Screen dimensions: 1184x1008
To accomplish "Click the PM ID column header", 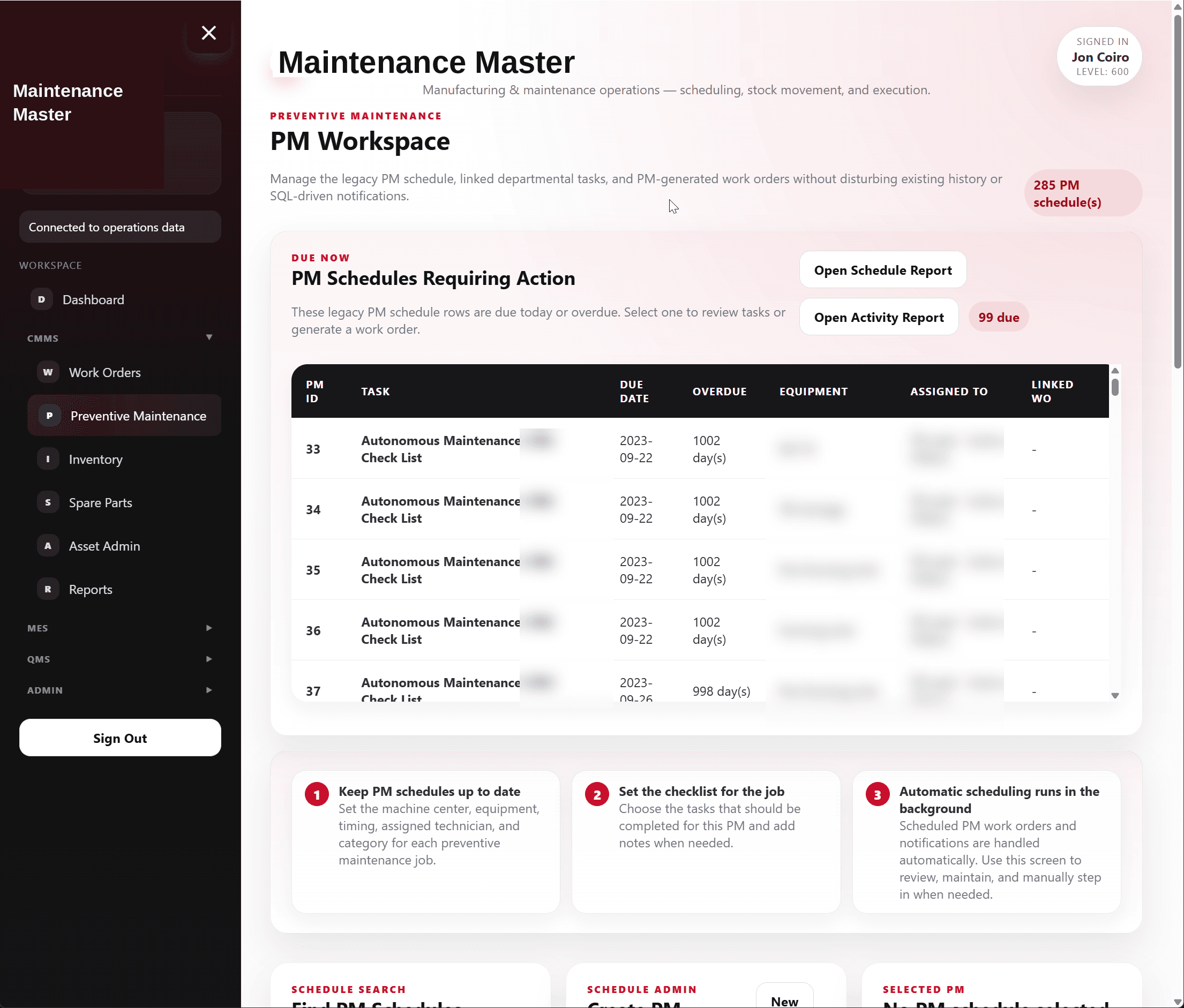I will pos(314,392).
